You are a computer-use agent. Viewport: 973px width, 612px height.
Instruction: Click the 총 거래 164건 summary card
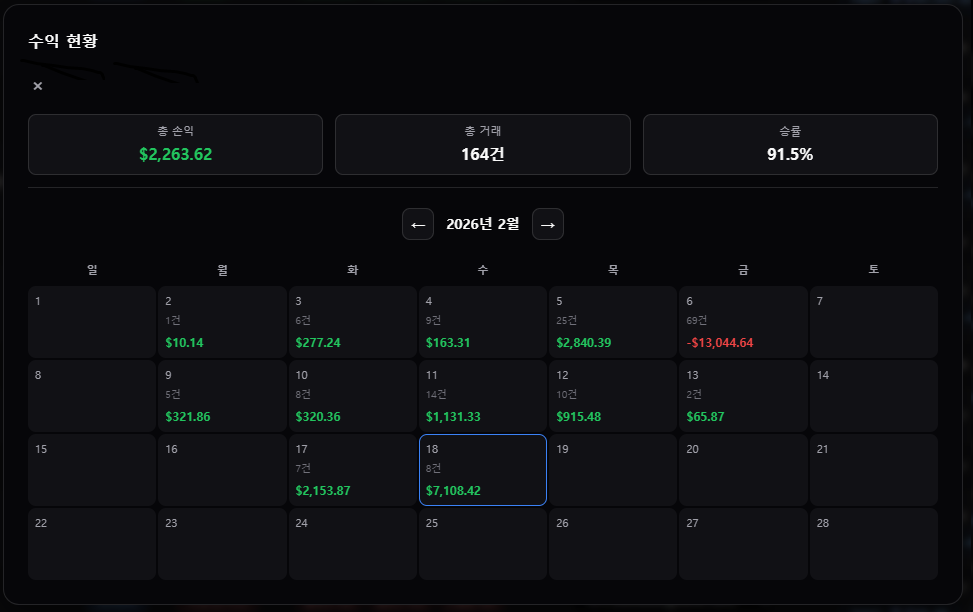pos(482,144)
